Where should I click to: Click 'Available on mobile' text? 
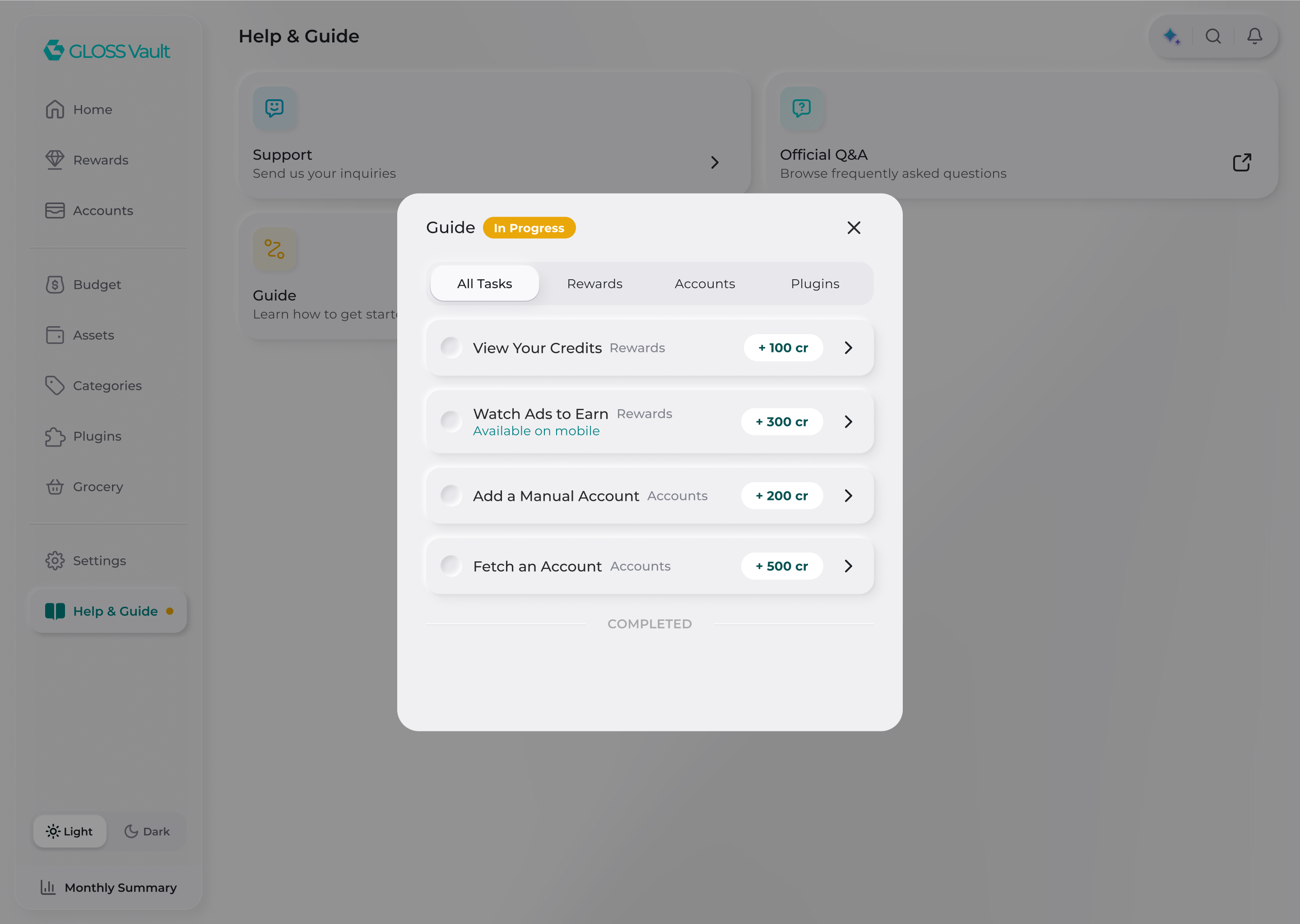pos(536,431)
